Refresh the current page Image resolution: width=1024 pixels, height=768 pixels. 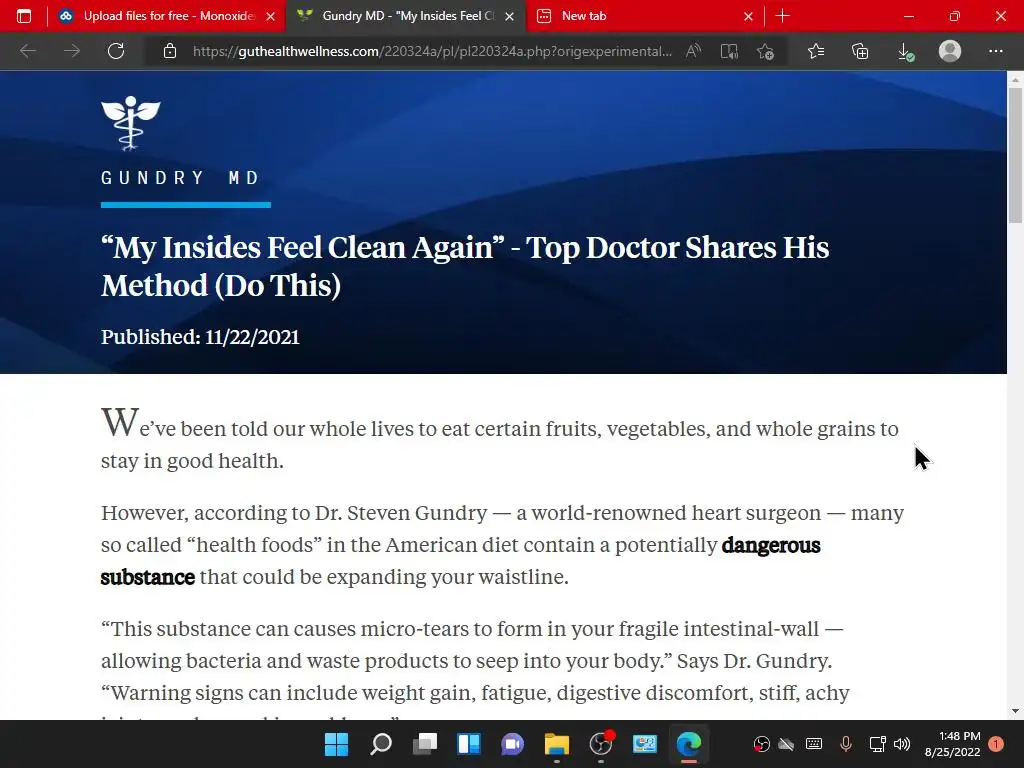(116, 51)
